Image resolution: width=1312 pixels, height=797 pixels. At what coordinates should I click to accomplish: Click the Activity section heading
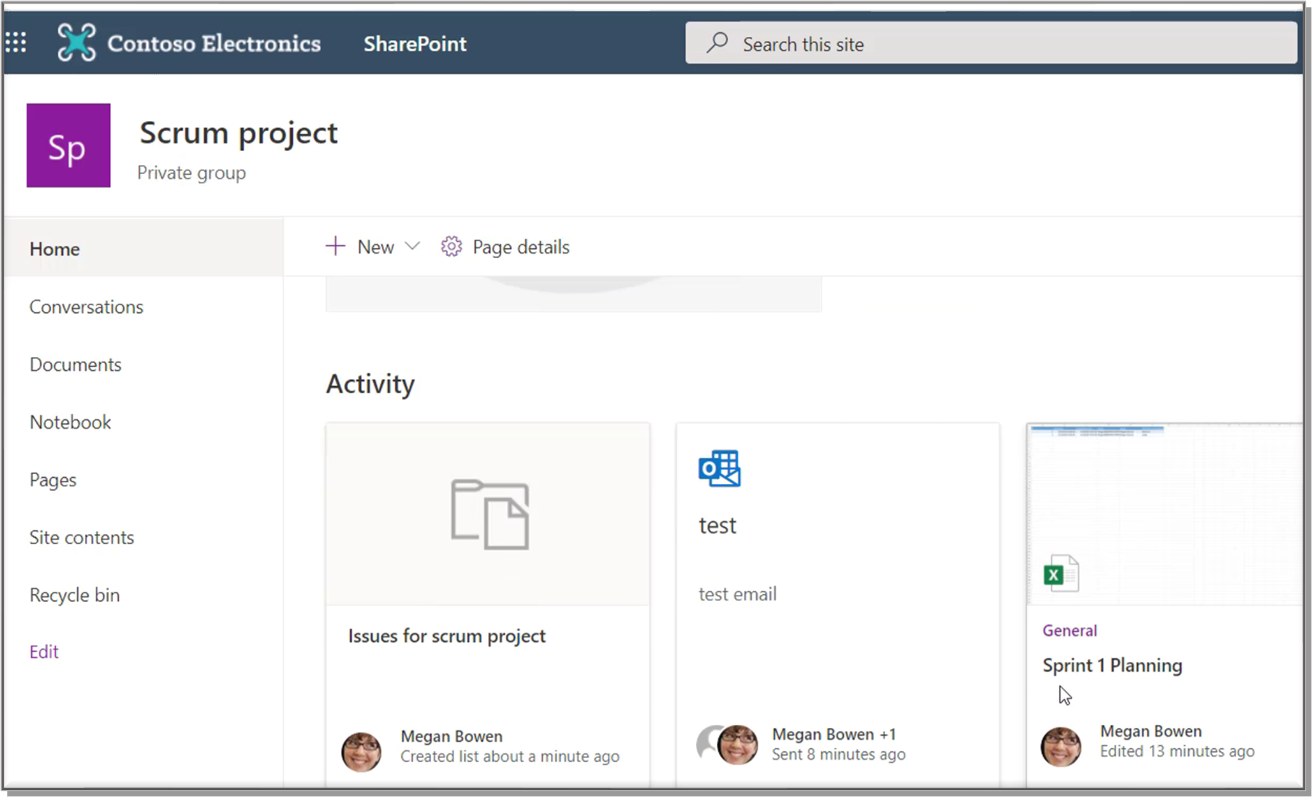tap(370, 384)
